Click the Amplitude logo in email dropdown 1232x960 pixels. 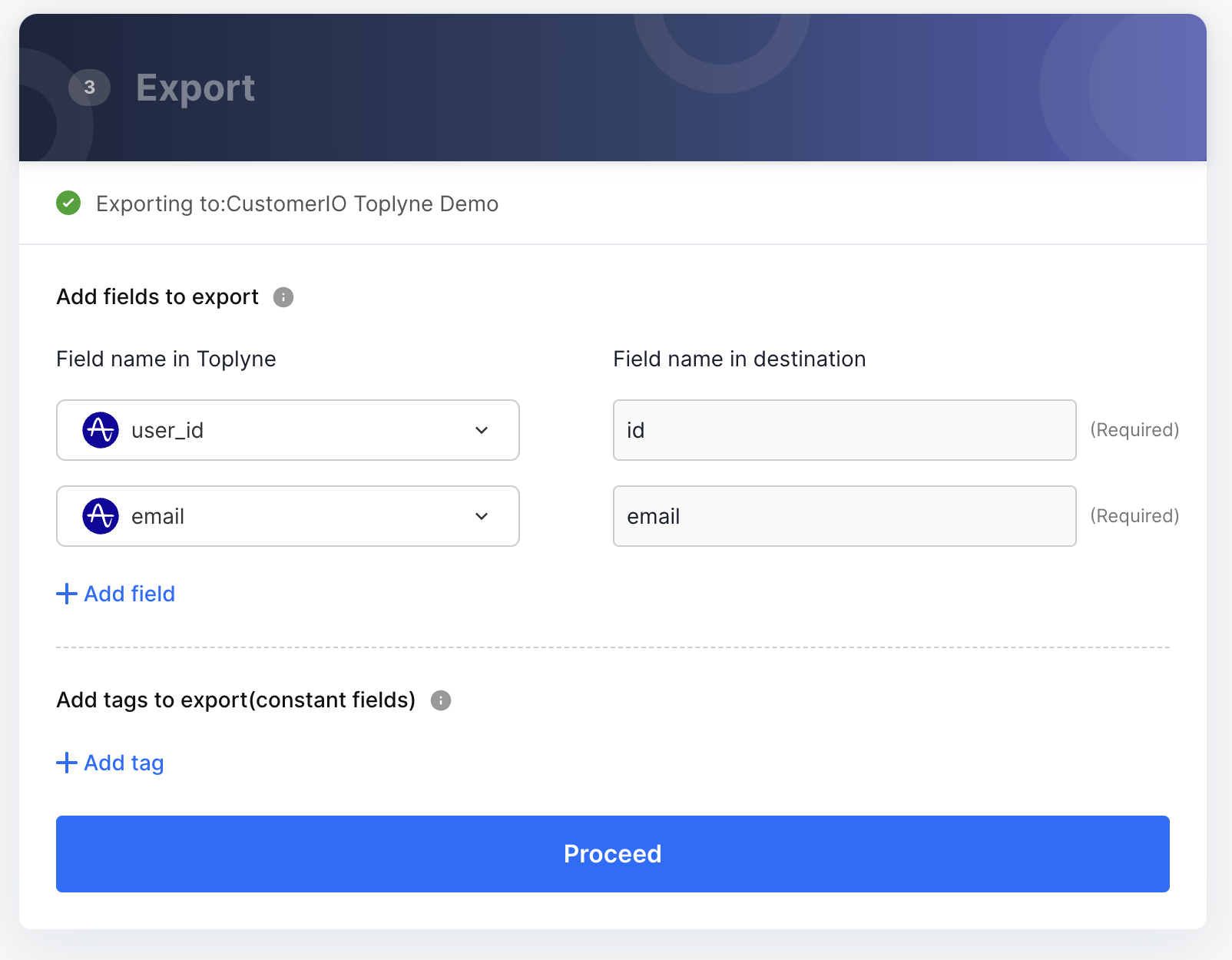point(101,516)
